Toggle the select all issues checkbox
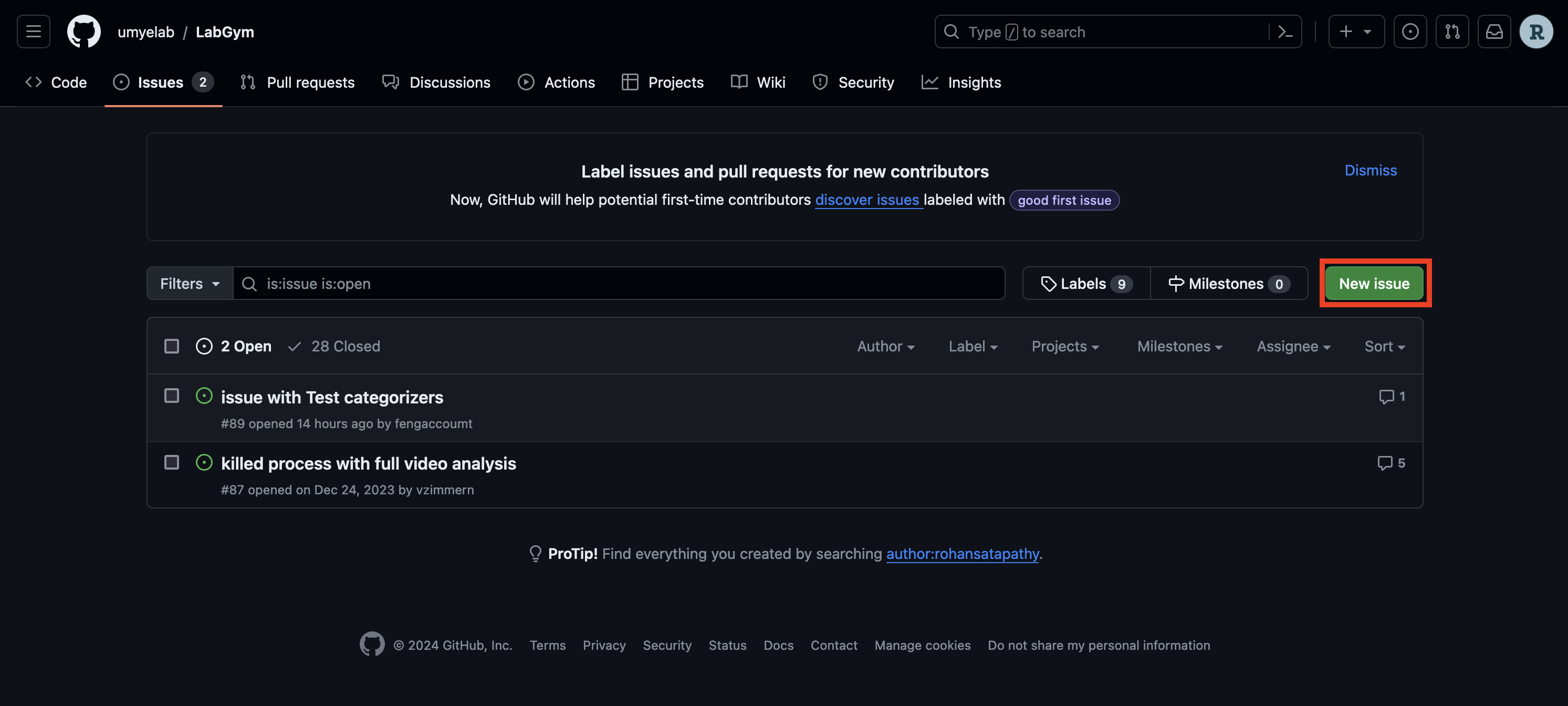 172,346
